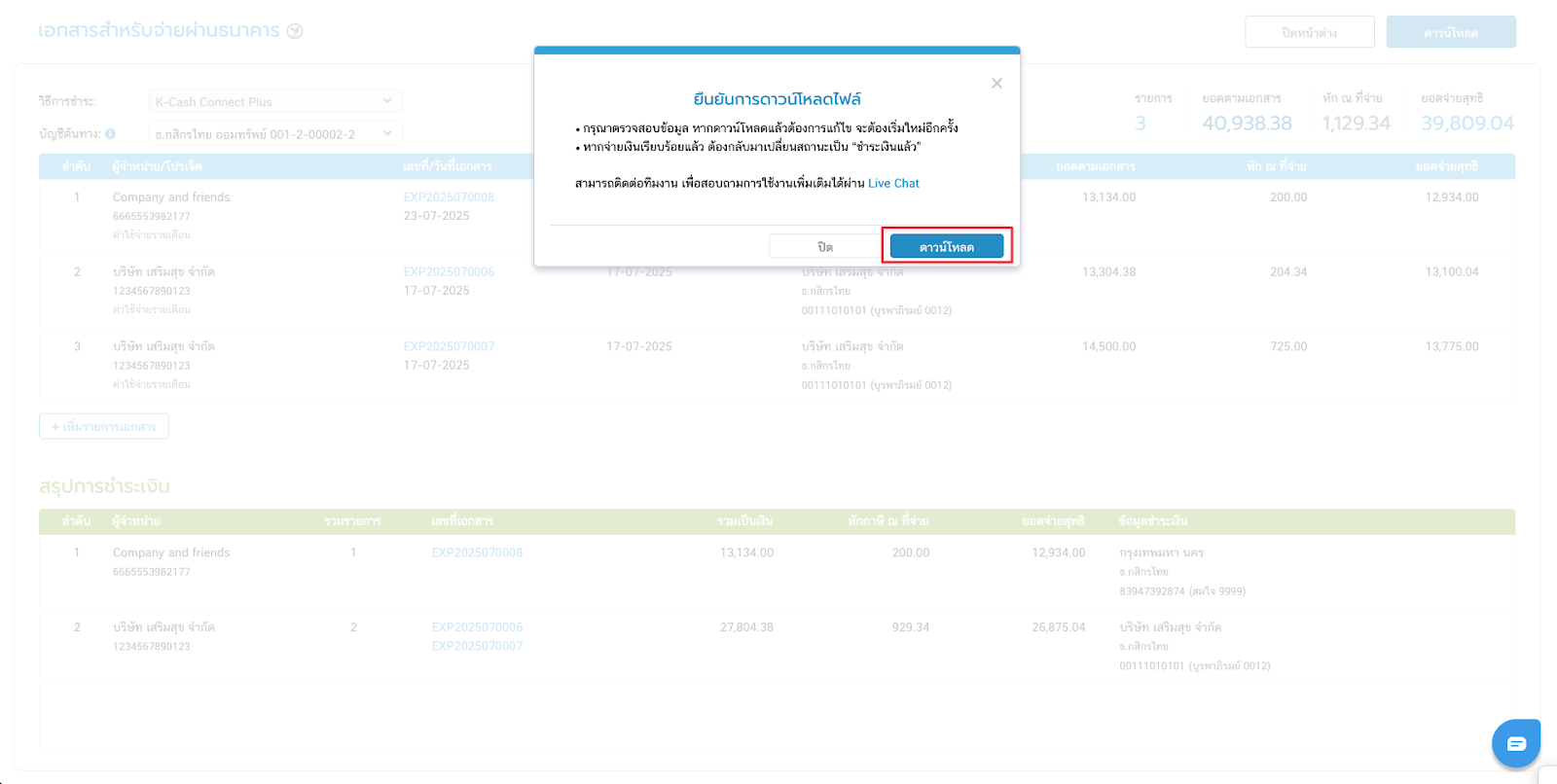Expand the ธ.กสิกรไทย source account dropdown
Viewport: 1557px width, 784px height.
[x=275, y=134]
